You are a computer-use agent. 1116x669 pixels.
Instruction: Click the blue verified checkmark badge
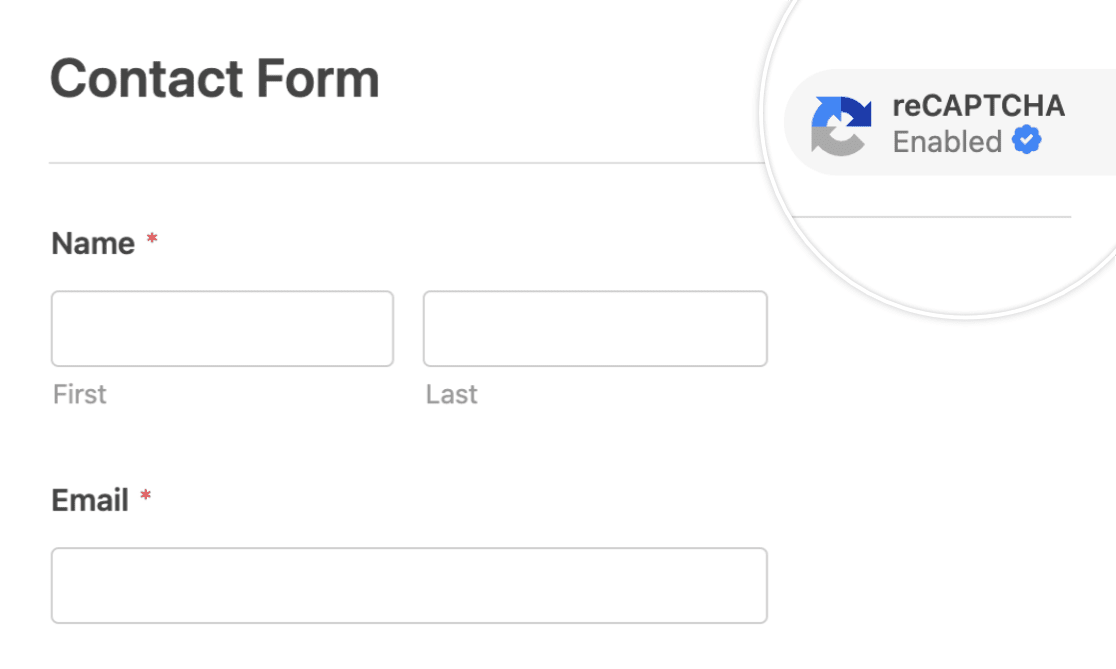click(x=1026, y=141)
